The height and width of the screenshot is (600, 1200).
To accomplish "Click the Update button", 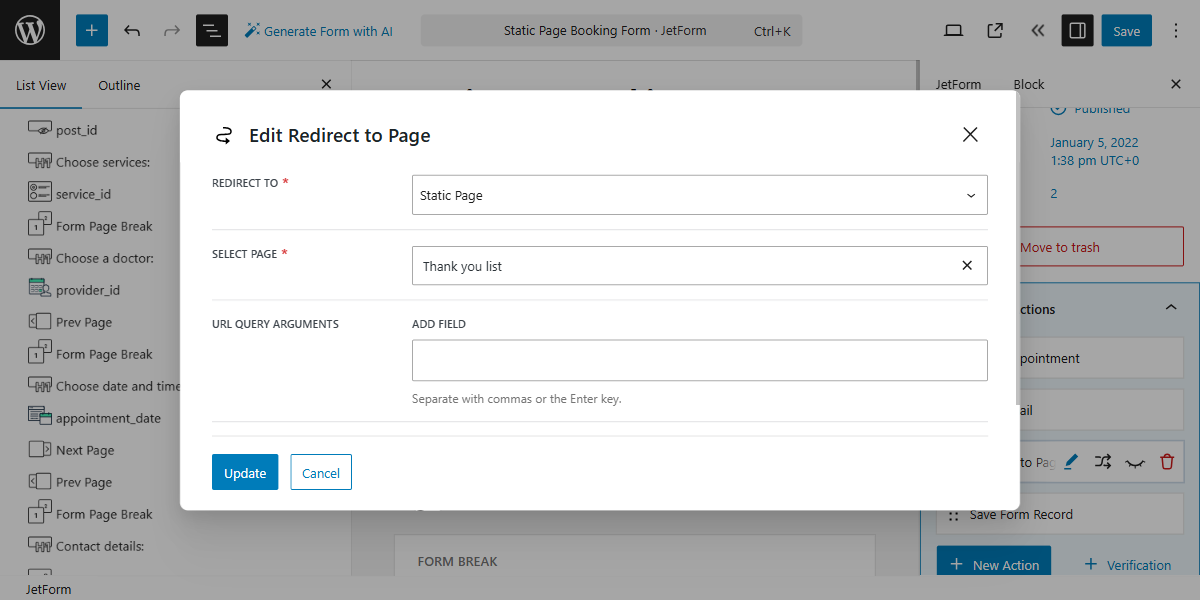I will [x=245, y=472].
